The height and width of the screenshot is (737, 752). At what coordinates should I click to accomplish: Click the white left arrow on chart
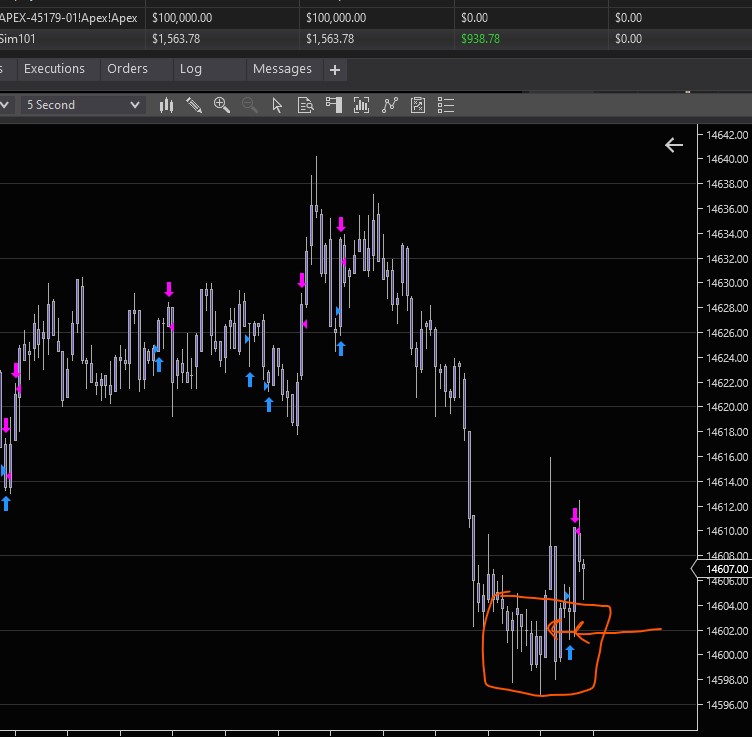coord(674,145)
